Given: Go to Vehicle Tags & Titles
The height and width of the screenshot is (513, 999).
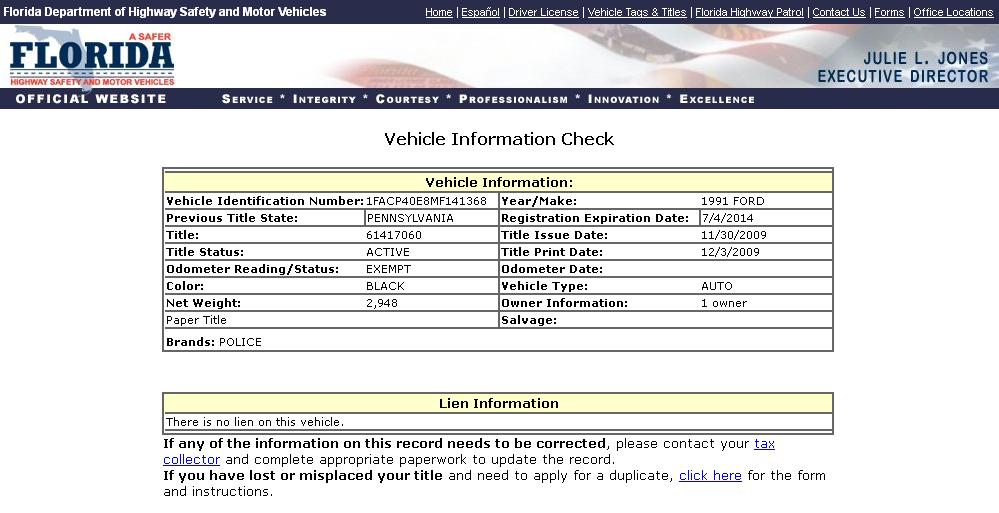Looking at the screenshot, I should coord(637,12).
